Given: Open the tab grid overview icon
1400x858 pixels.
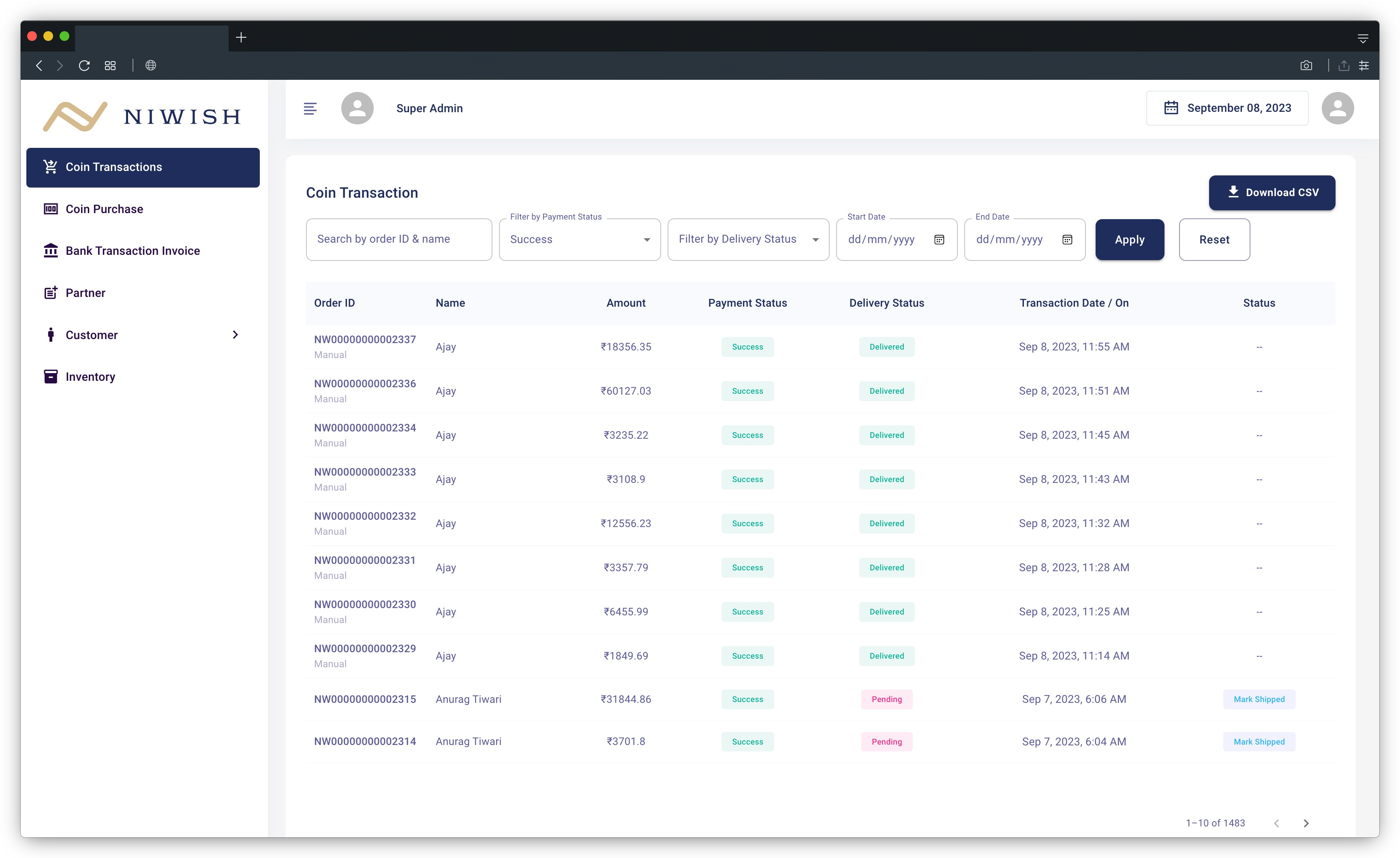Looking at the screenshot, I should coord(110,65).
